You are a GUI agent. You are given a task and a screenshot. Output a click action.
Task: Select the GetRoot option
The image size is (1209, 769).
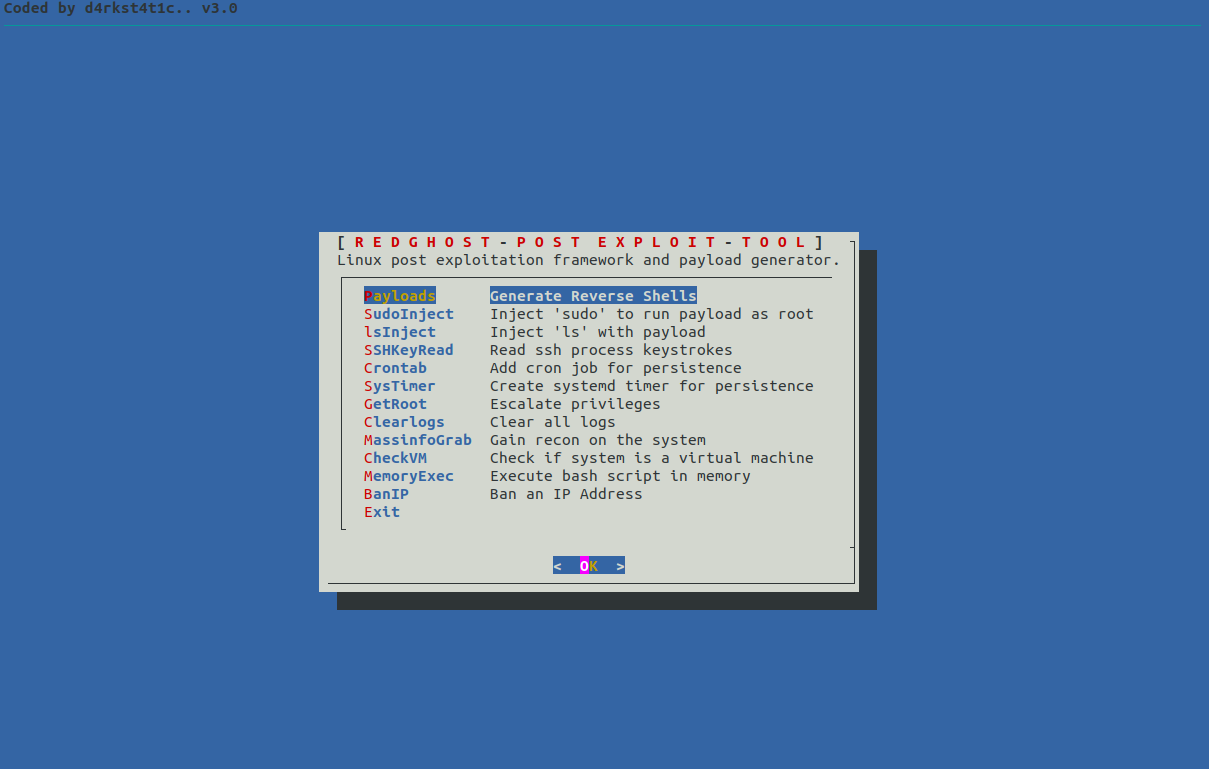(x=395, y=404)
